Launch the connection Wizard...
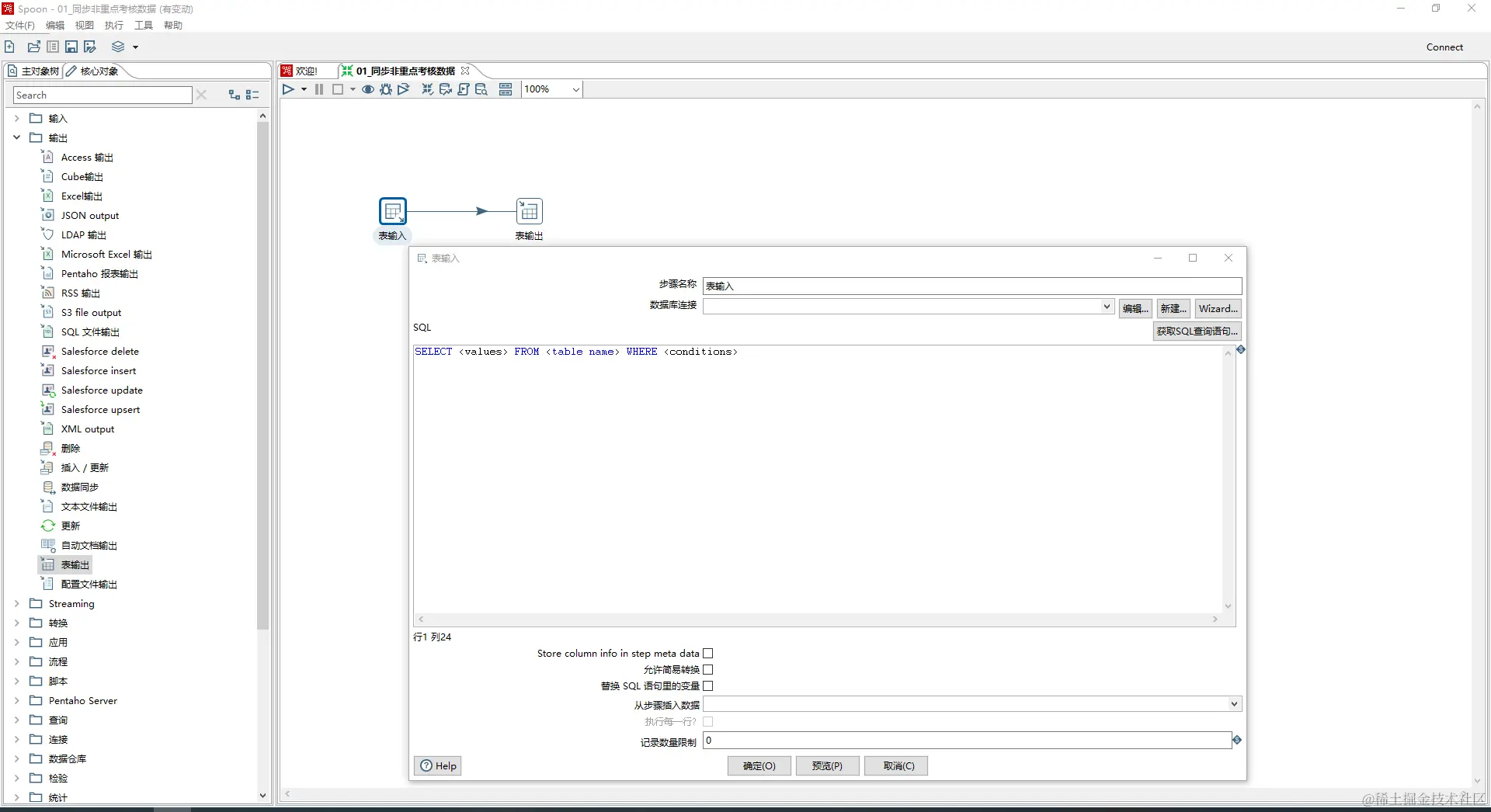This screenshot has width=1491, height=812. click(x=1218, y=309)
